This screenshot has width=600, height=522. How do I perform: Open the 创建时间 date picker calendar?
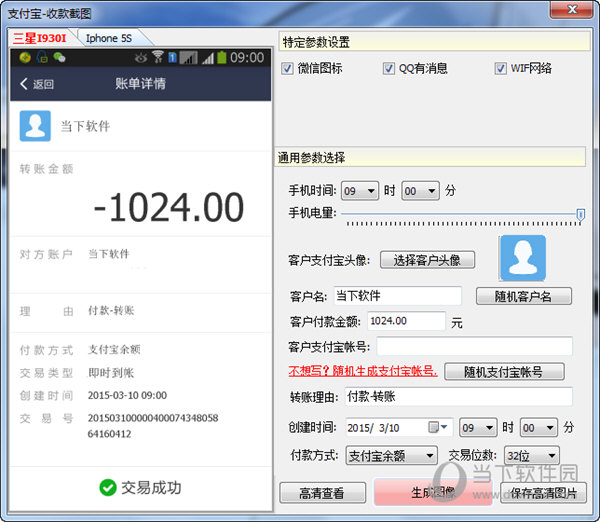click(x=438, y=427)
